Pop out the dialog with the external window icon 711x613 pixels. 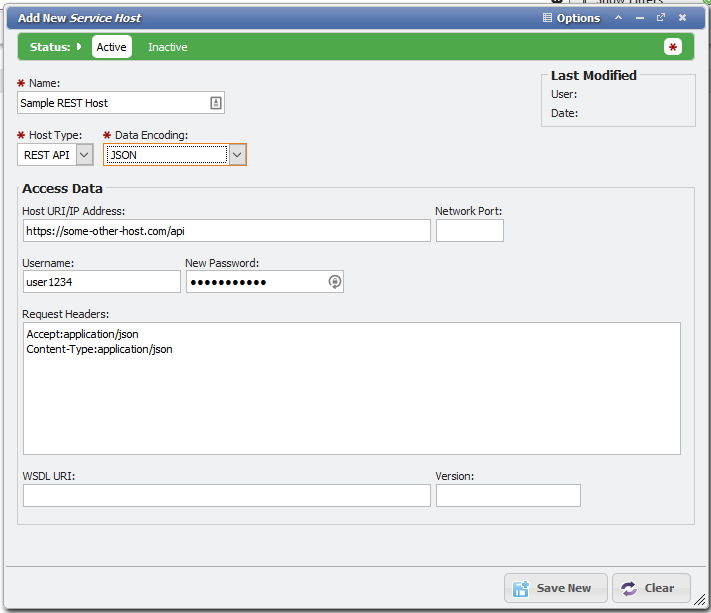point(661,18)
